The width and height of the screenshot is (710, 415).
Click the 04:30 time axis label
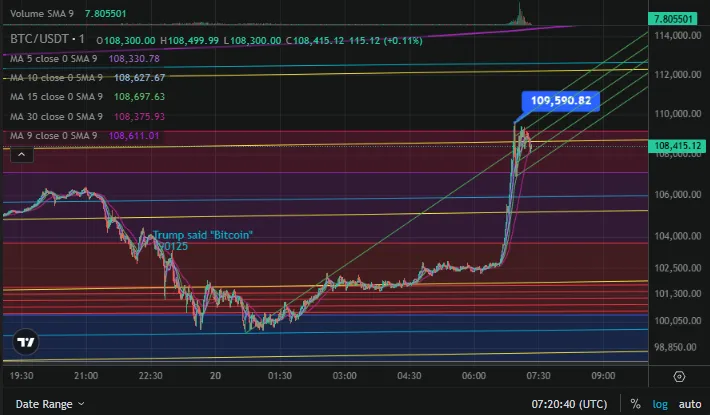(x=409, y=376)
